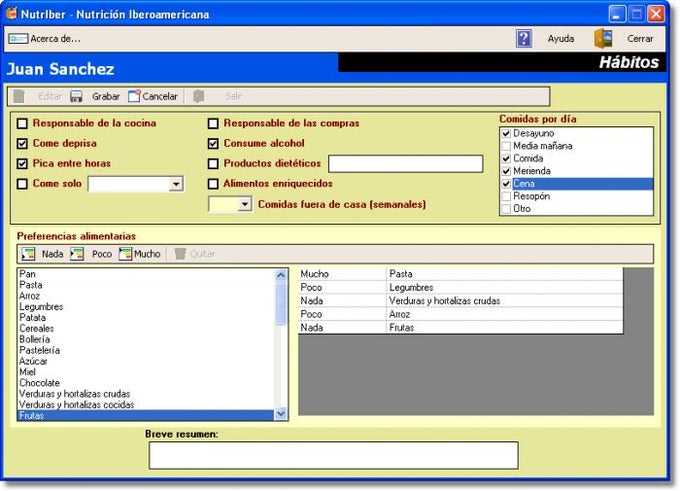Uncheck Come deprisa
Viewport: 680px width, 491px height.
(x=22, y=144)
